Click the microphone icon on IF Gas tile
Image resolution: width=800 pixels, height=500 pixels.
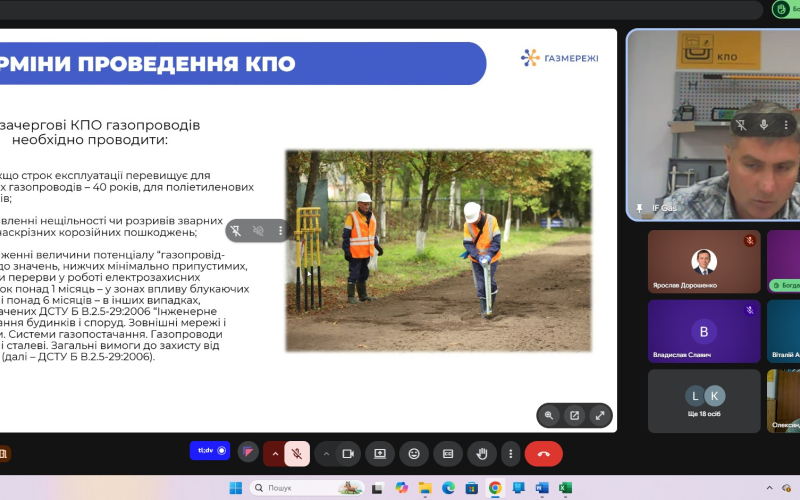764,124
